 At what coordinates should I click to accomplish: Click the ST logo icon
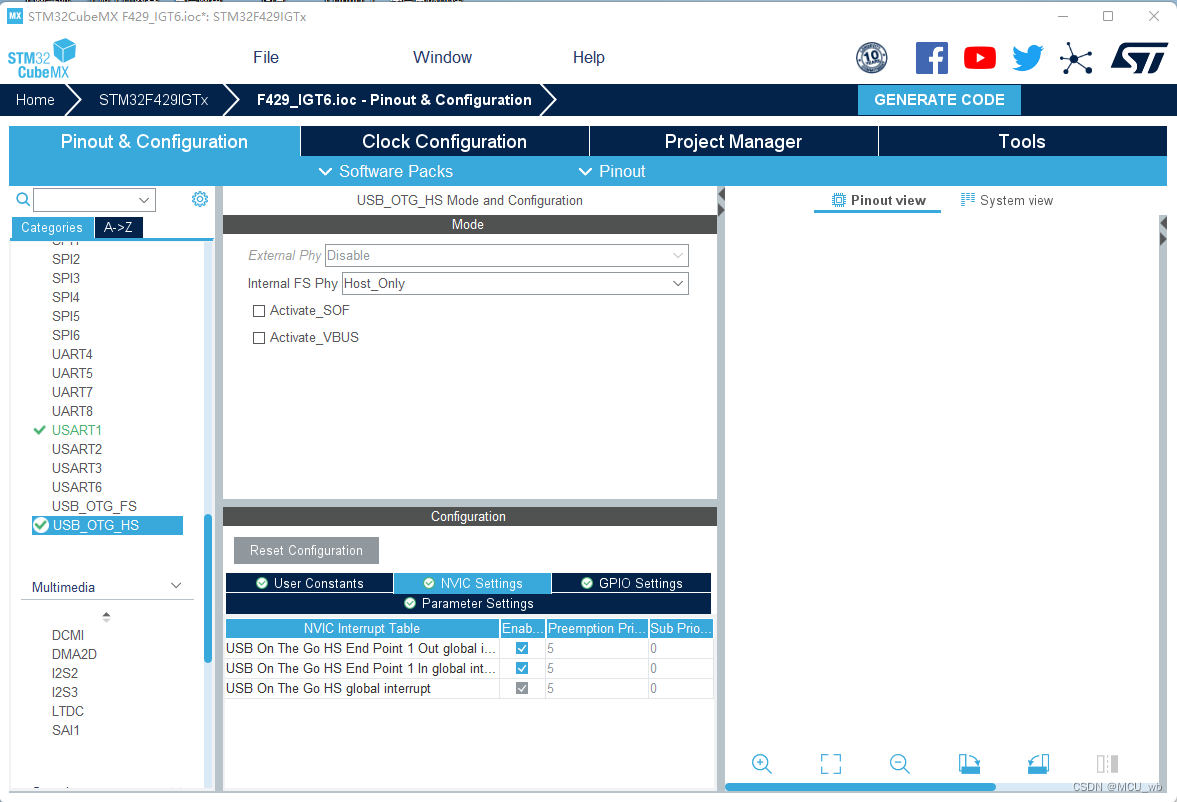click(1139, 58)
